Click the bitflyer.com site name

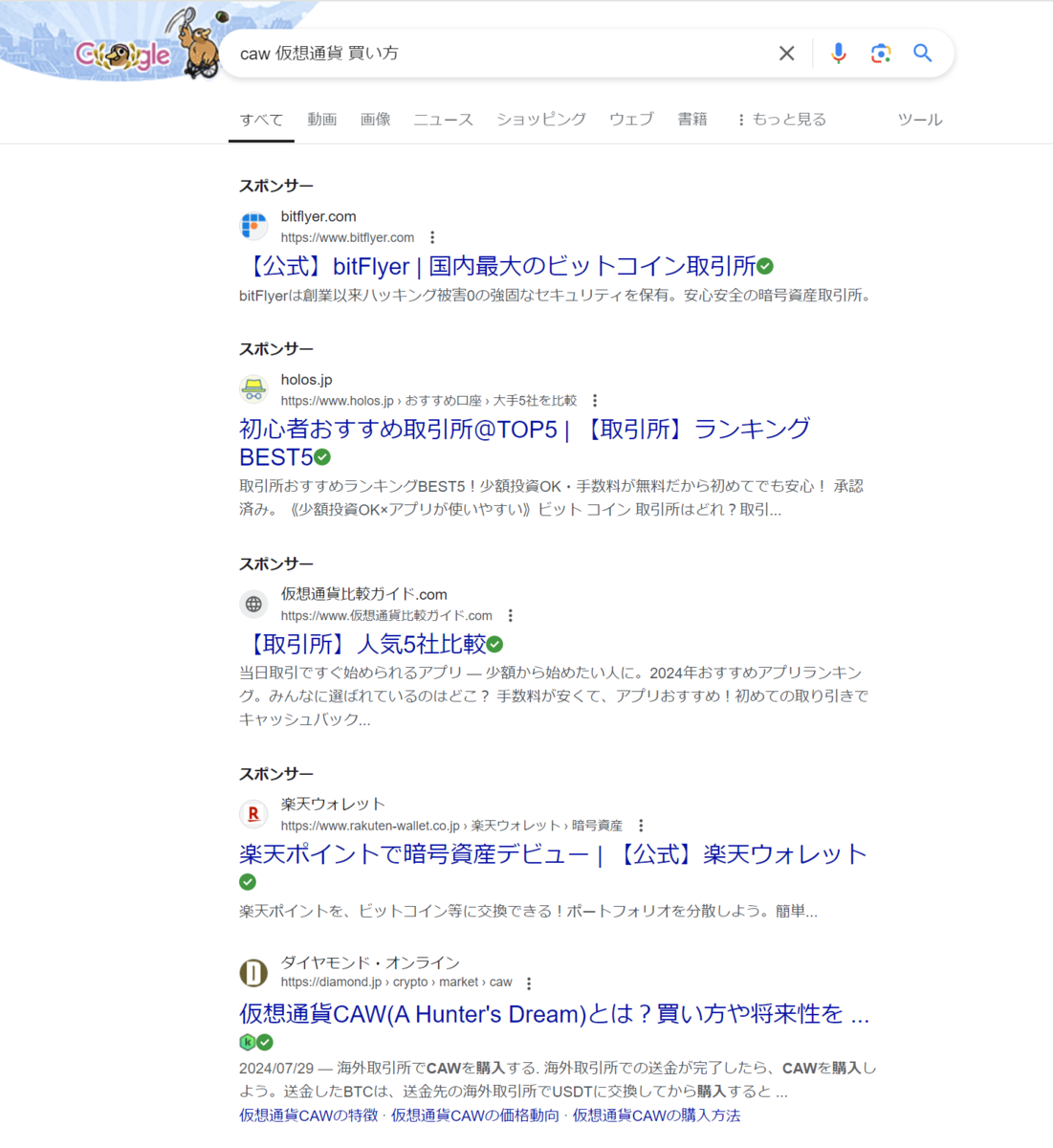318,217
